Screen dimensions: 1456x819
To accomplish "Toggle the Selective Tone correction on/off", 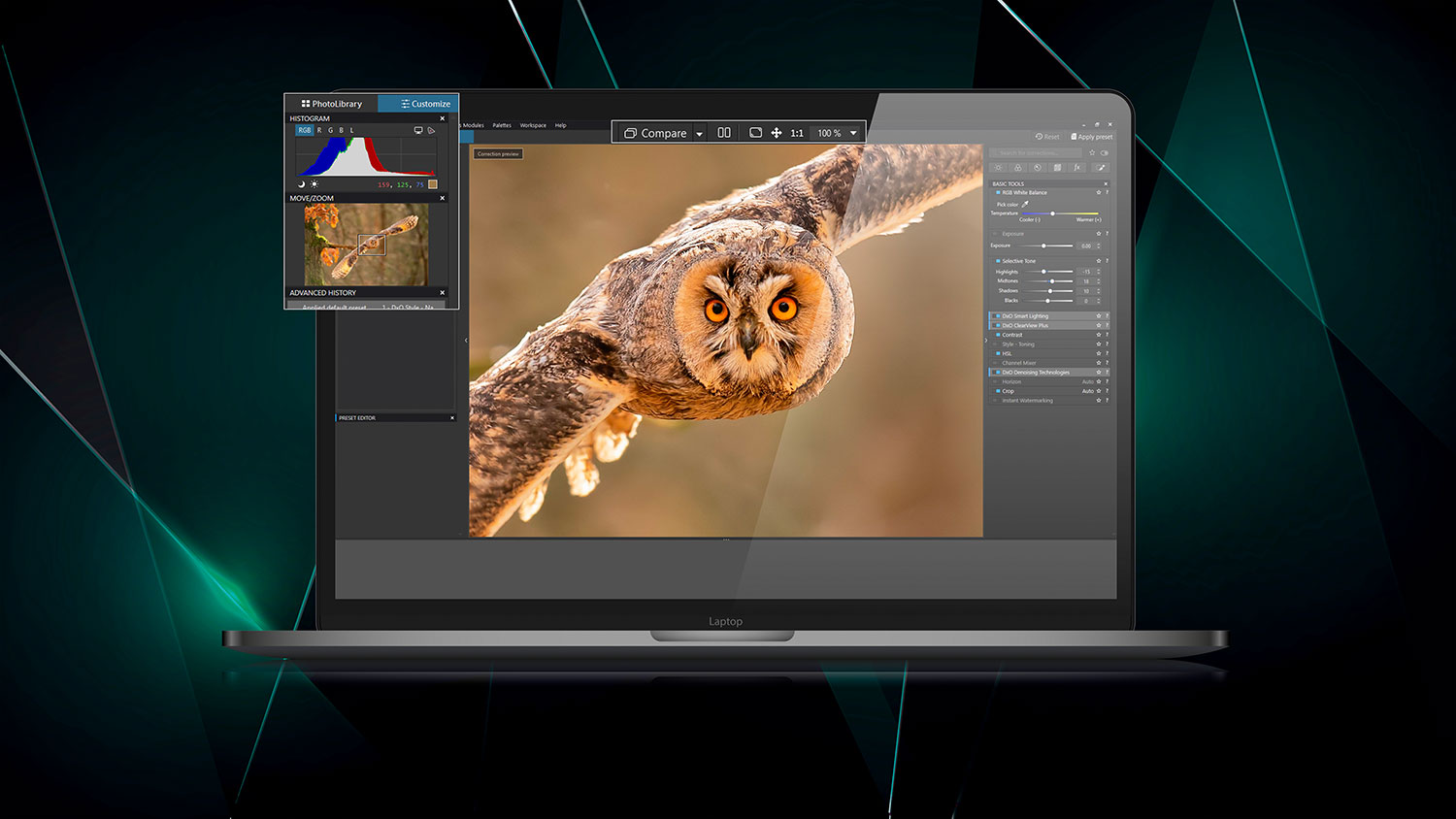I will coord(998,261).
